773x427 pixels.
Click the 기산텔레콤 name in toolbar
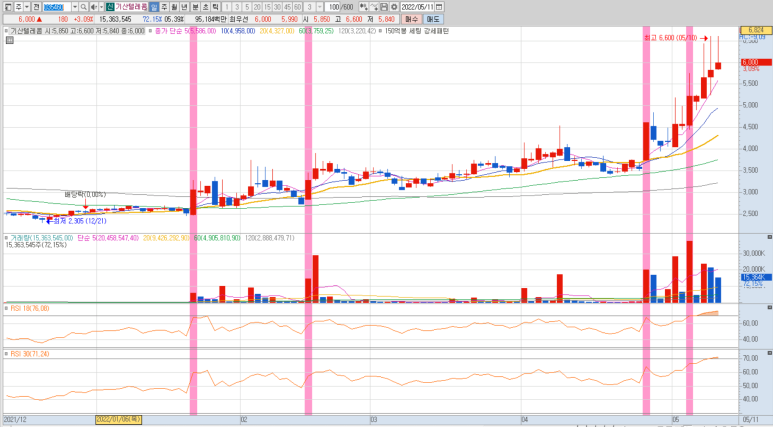[131, 7]
